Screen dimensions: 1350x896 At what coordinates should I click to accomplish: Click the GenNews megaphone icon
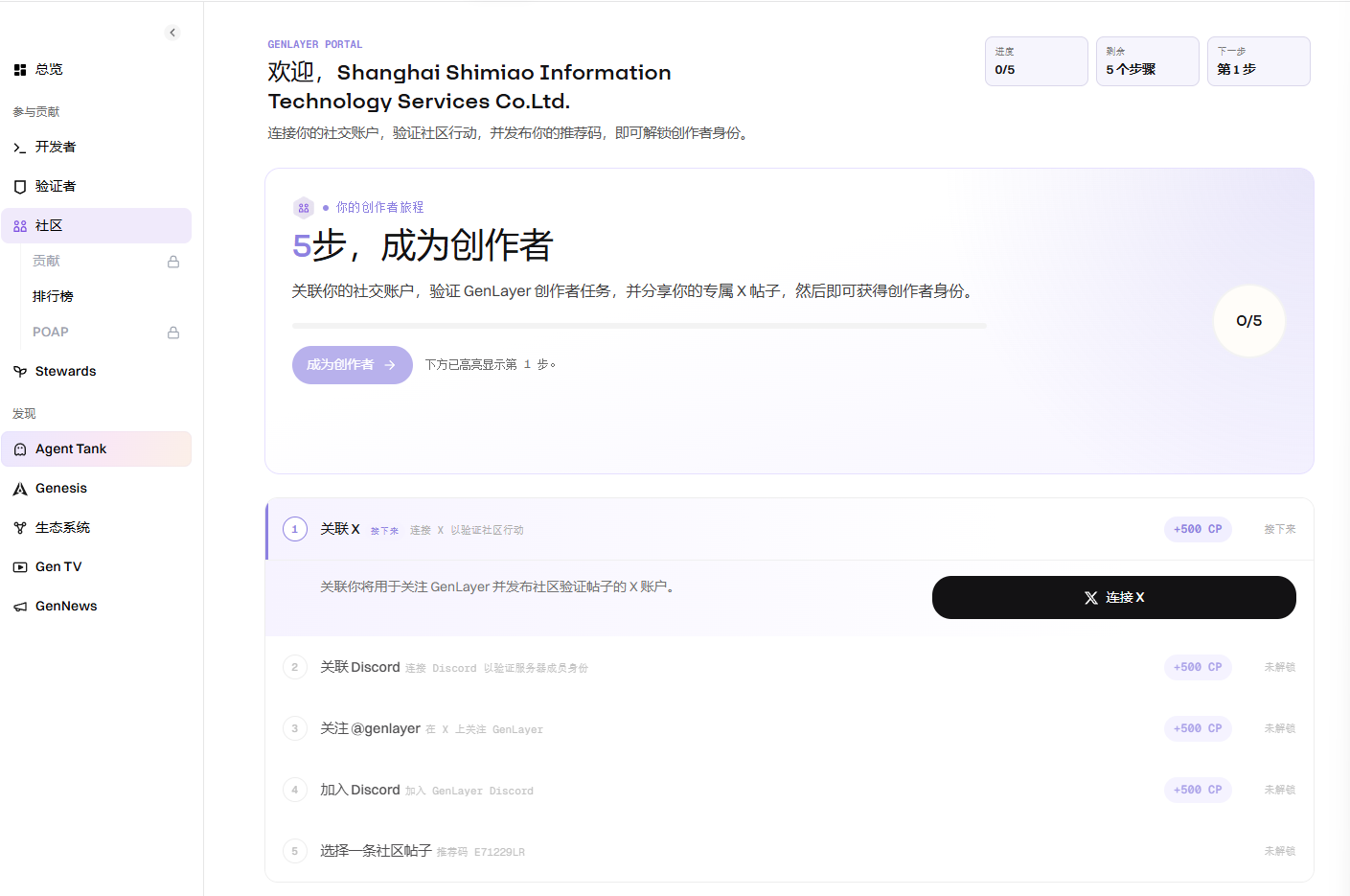(x=20, y=607)
